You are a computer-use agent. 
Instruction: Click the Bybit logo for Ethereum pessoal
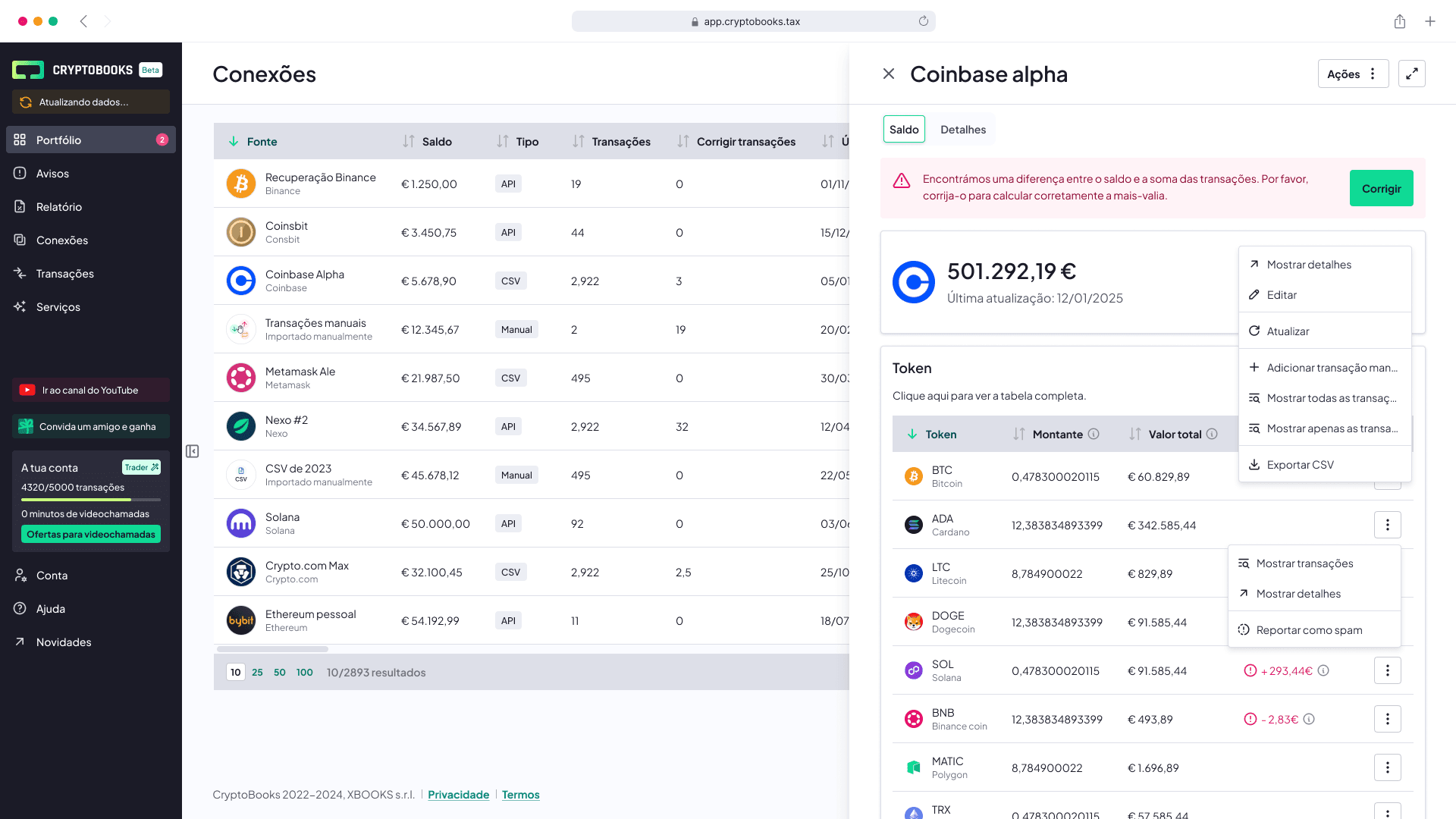pos(241,620)
